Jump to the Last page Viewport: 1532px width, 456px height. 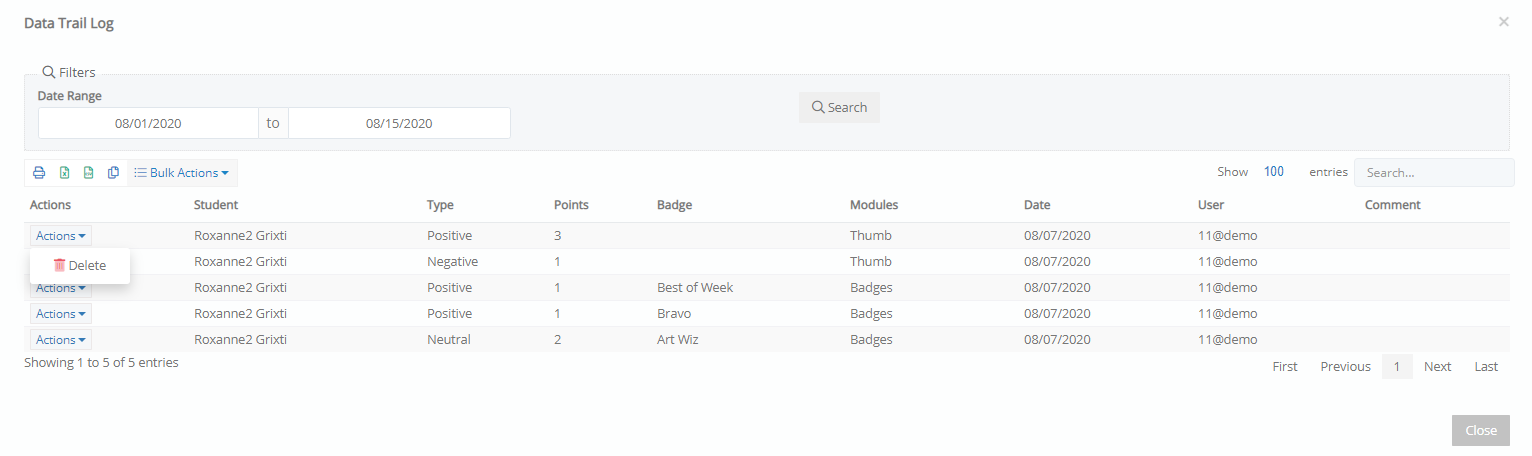(1486, 367)
